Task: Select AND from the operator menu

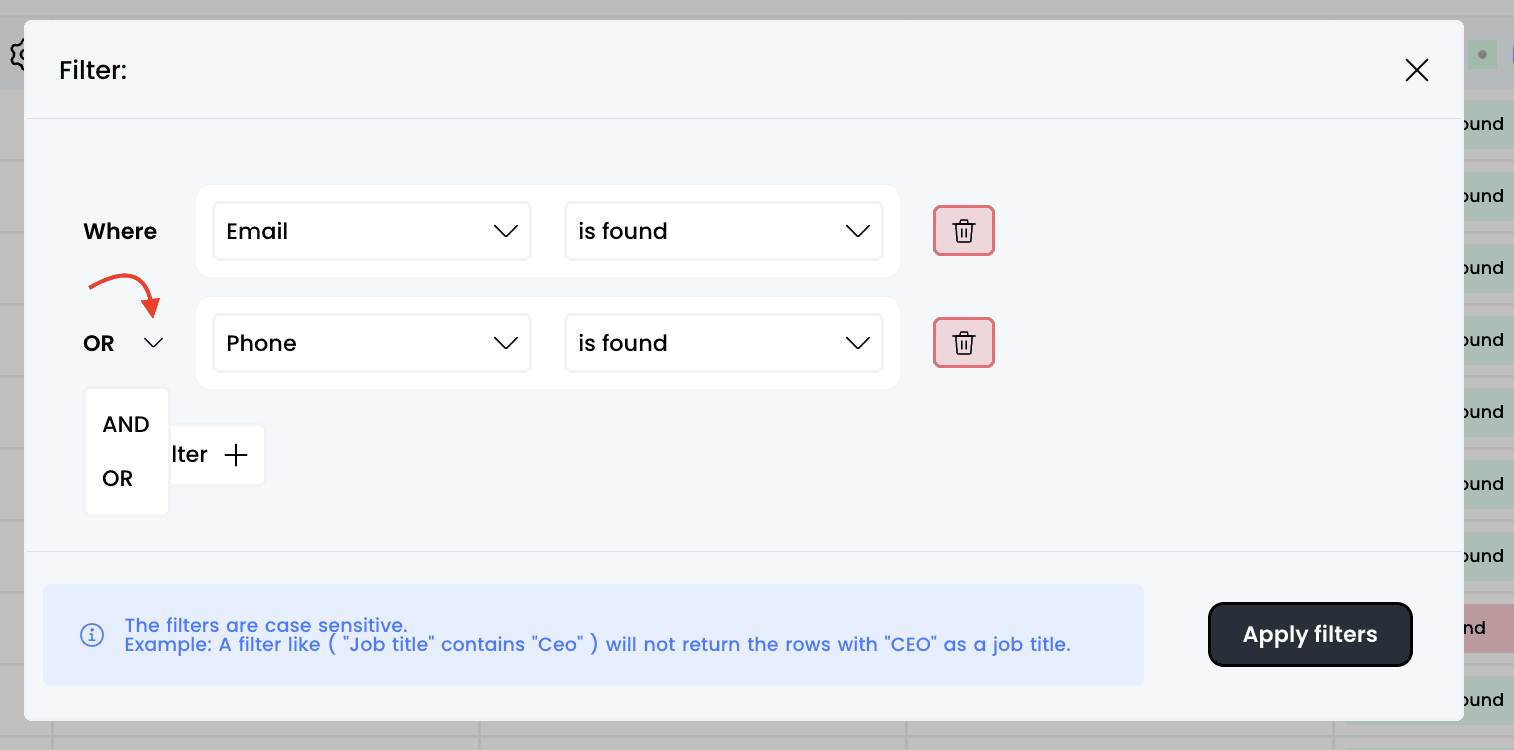Action: coord(126,425)
